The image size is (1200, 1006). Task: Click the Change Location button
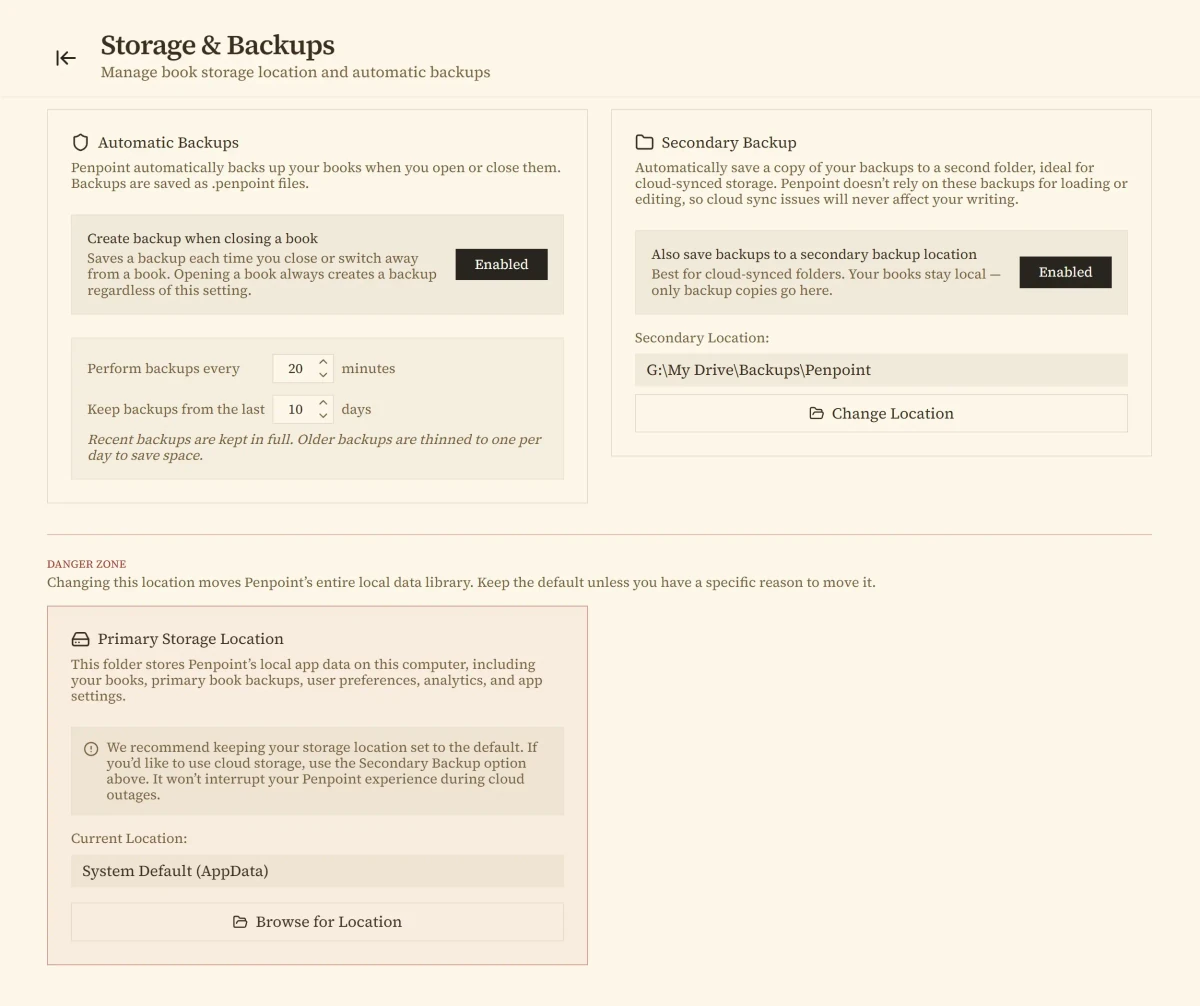tap(881, 413)
